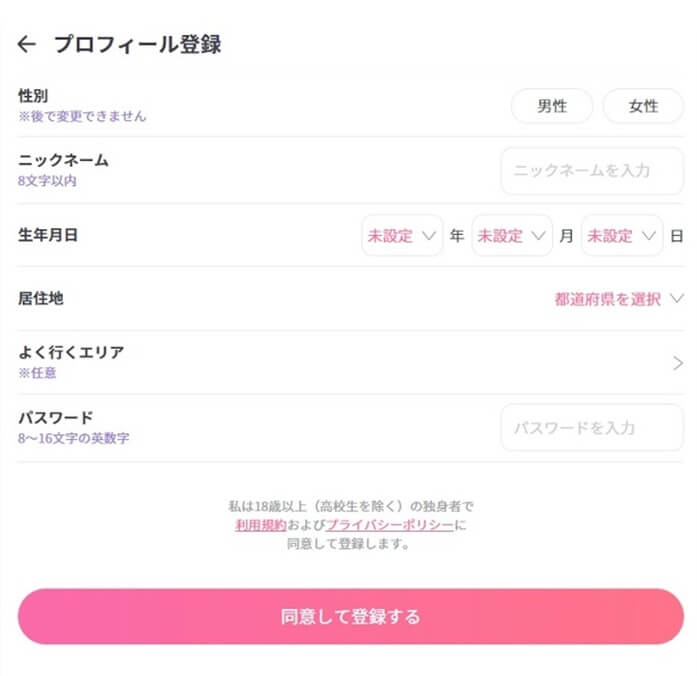The width and height of the screenshot is (697, 676).
Task: Open the 利用規約 link
Action: [260, 524]
